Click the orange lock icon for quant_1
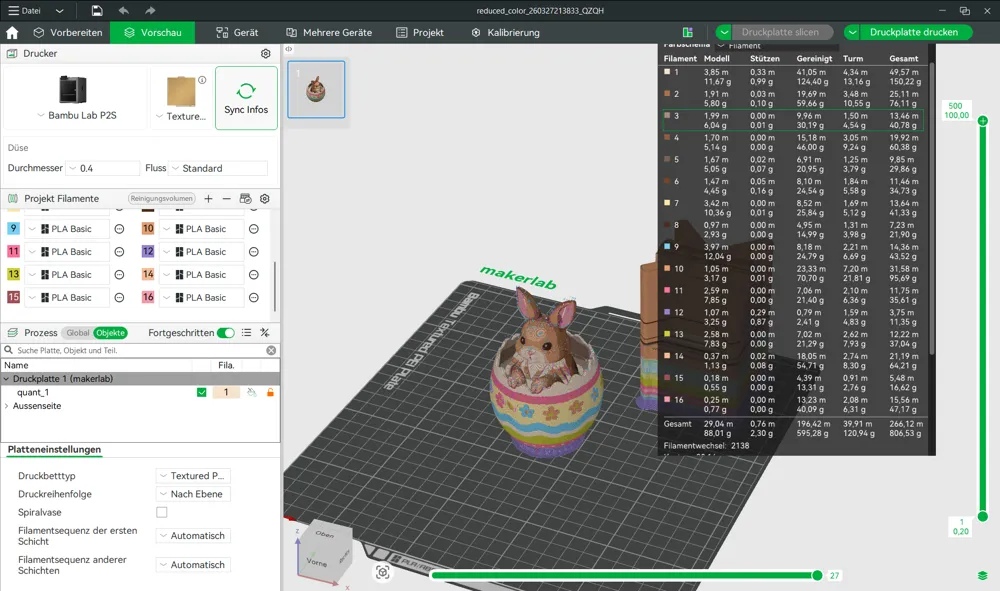1000x591 pixels. (x=270, y=393)
